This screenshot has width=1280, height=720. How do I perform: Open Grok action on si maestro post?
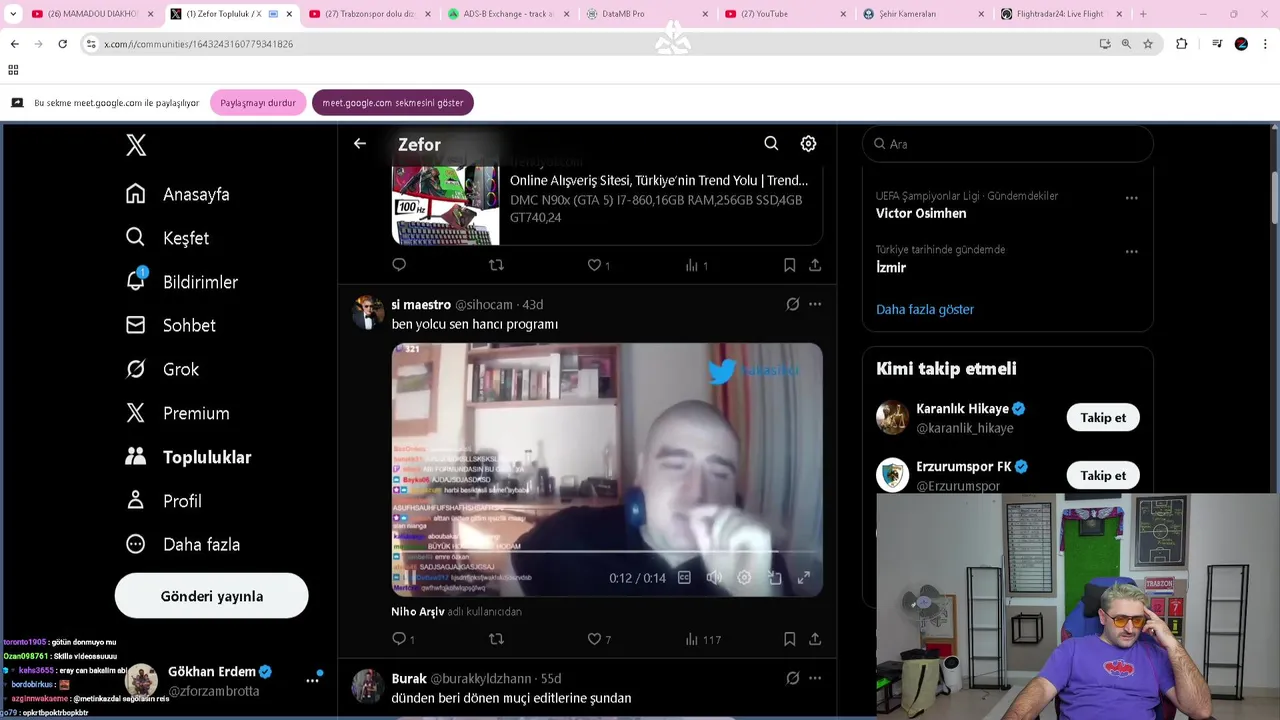tap(792, 304)
